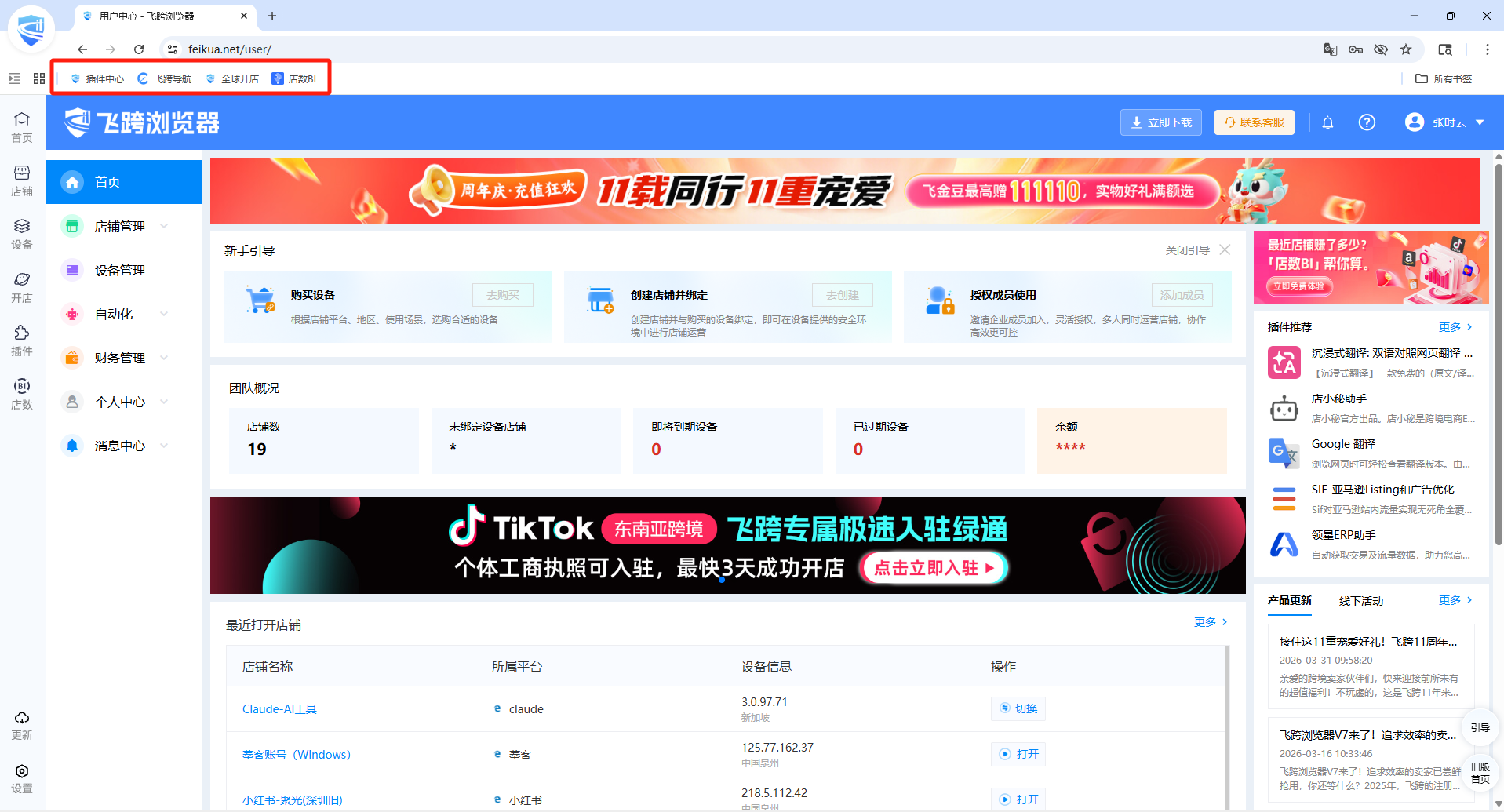Bookmark this page with the star icon
1504x812 pixels.
click(x=1406, y=49)
